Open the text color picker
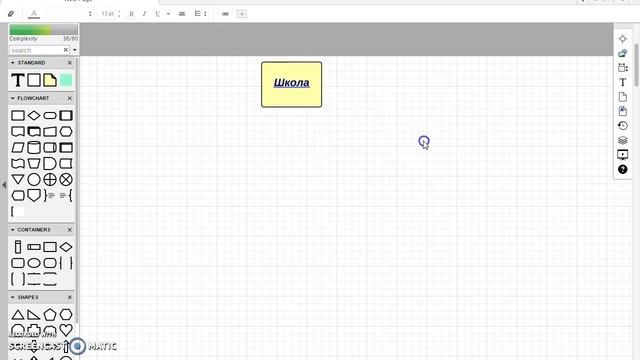 34,14
